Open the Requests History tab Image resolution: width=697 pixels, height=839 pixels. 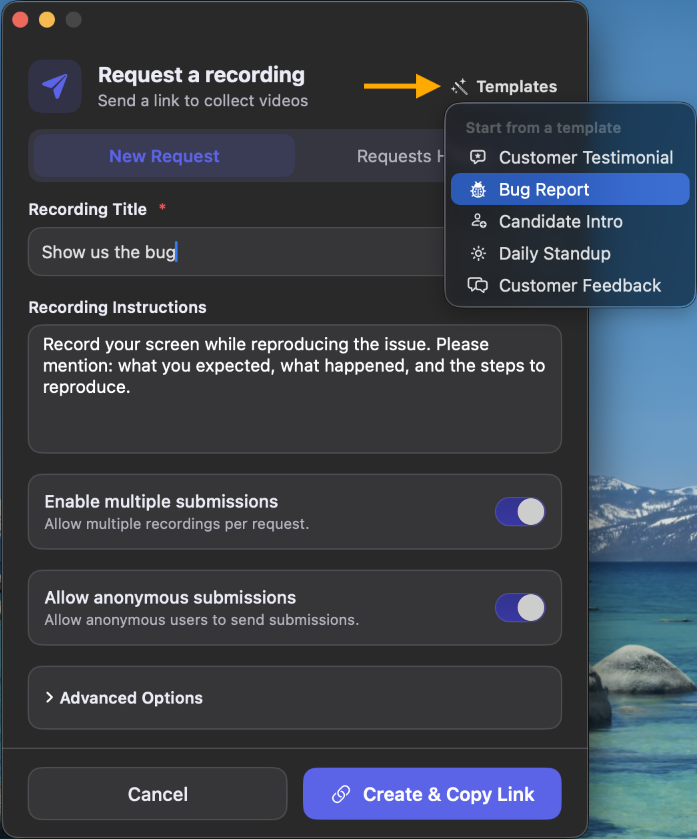(400, 156)
